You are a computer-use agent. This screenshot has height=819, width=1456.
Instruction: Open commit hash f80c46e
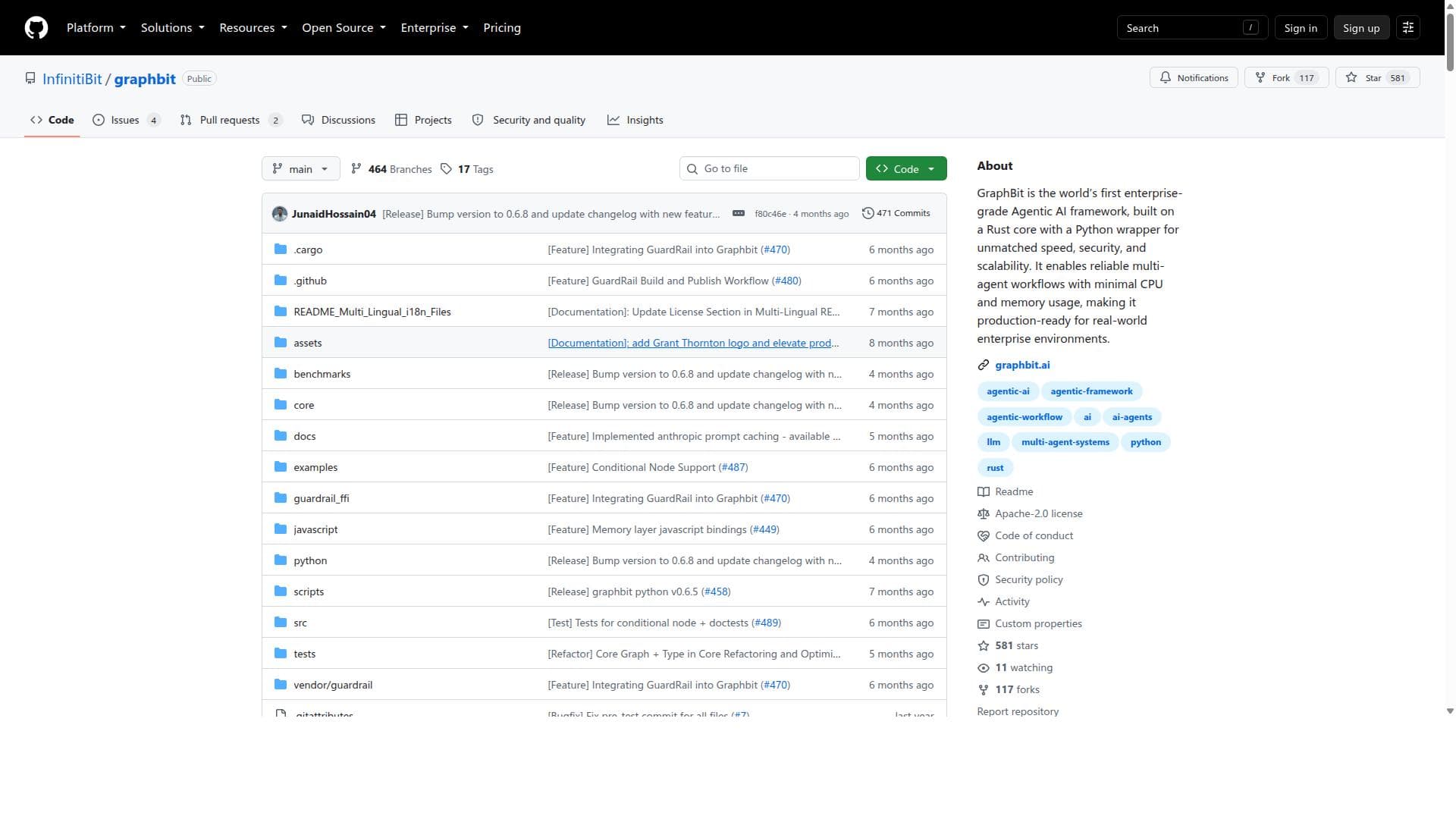770,214
